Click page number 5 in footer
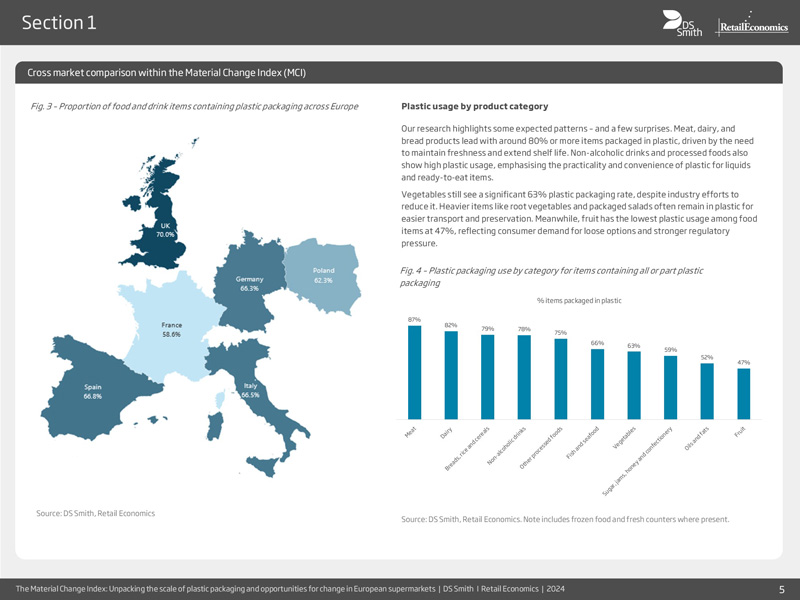 tap(781, 588)
